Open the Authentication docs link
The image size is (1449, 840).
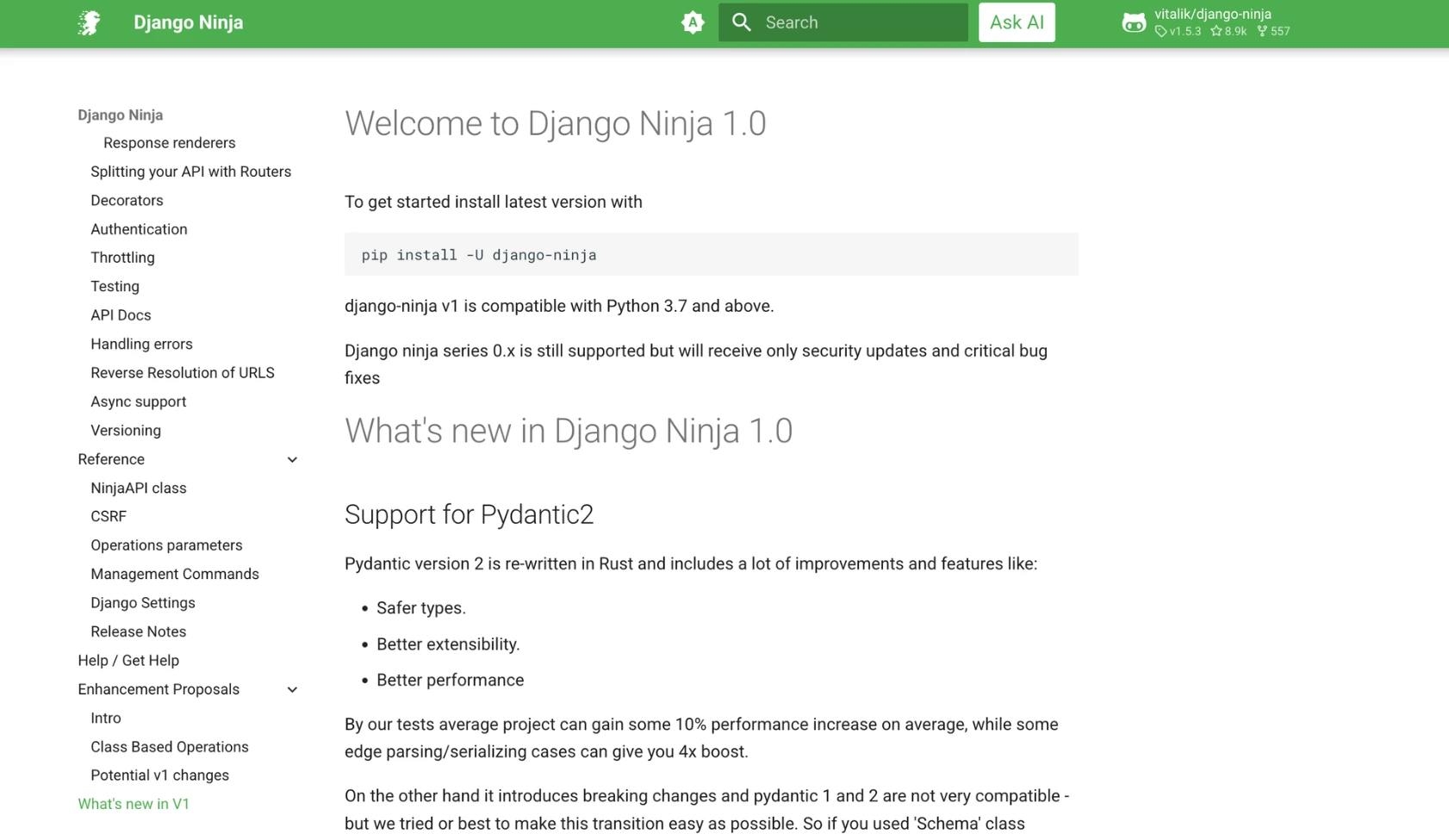[139, 229]
